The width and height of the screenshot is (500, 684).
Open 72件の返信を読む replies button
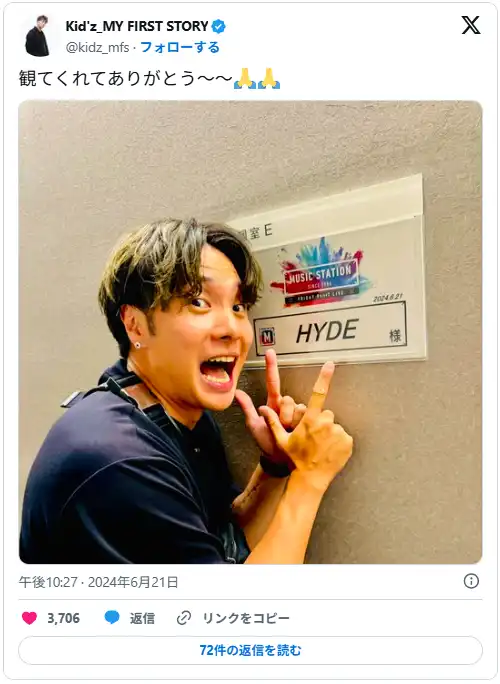[x=250, y=650]
